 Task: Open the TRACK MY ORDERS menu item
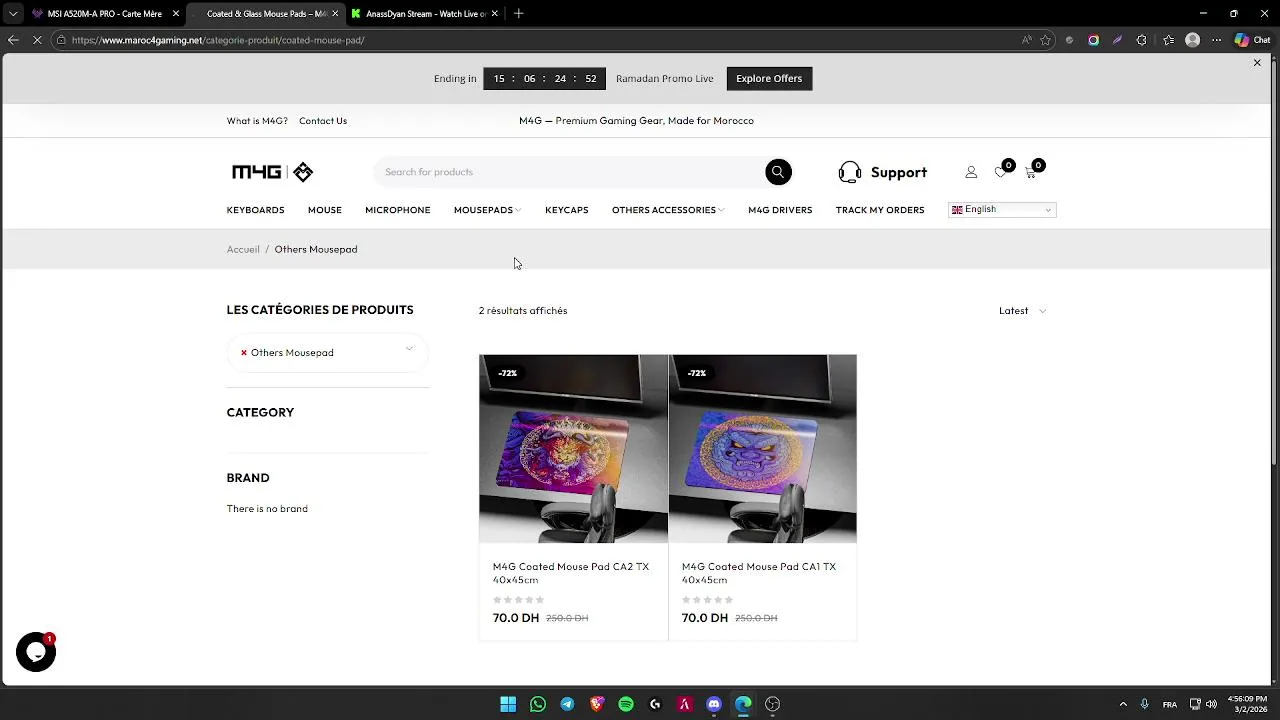click(880, 210)
